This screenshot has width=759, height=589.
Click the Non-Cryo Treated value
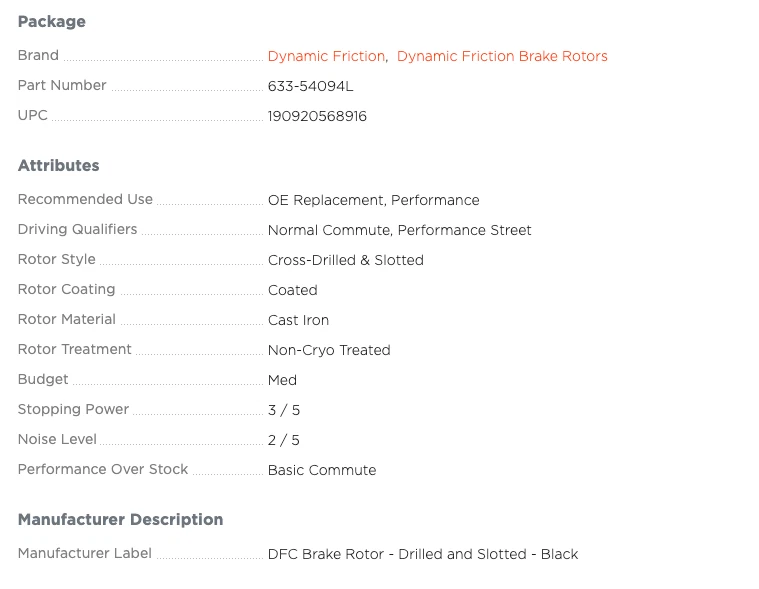(329, 350)
